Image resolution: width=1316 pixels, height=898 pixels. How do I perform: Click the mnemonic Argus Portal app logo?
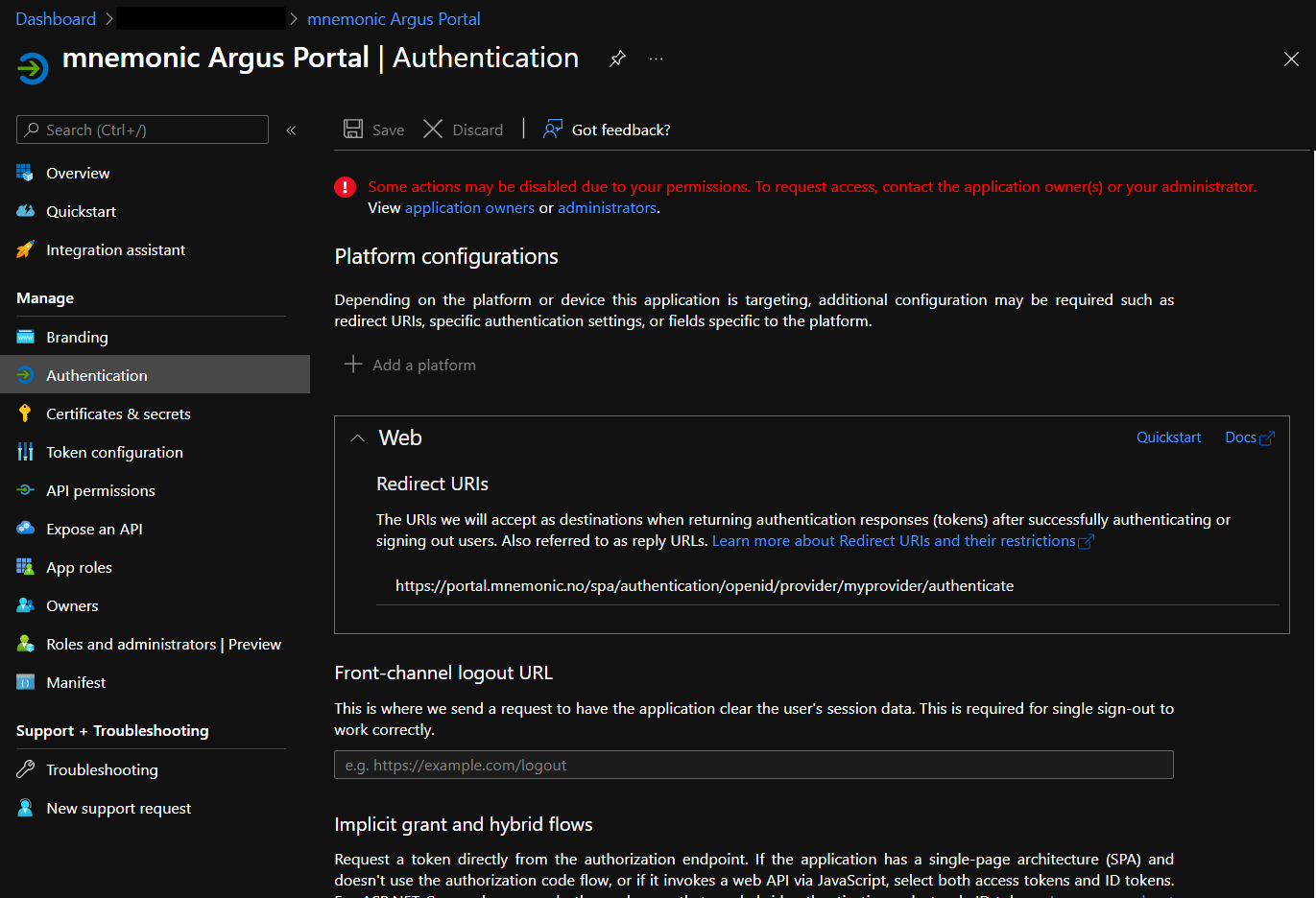click(x=33, y=68)
